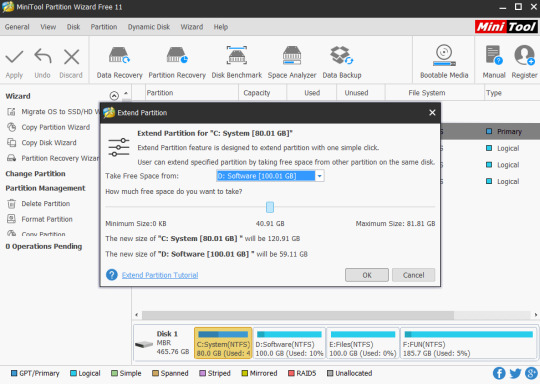Click the Apply checkmark icon
This screenshot has width=540, height=384.
[14, 56]
